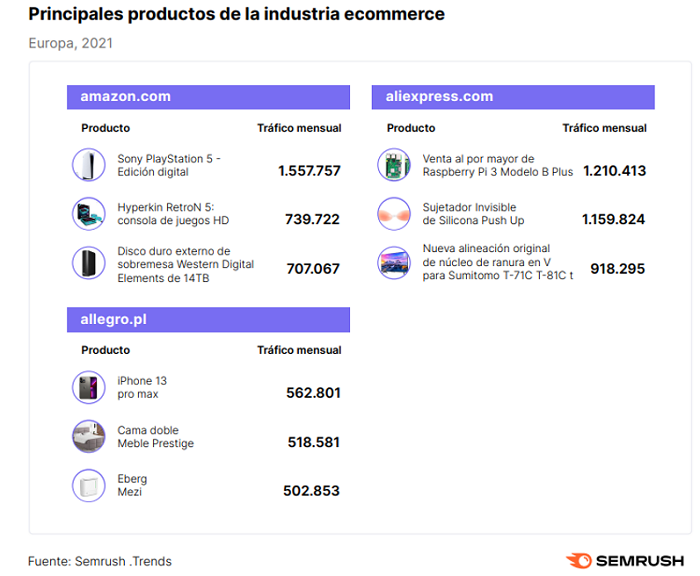This screenshot has width=700, height=576.
Task: Click the Raspberry Pi 3 product icon
Action: [394, 165]
